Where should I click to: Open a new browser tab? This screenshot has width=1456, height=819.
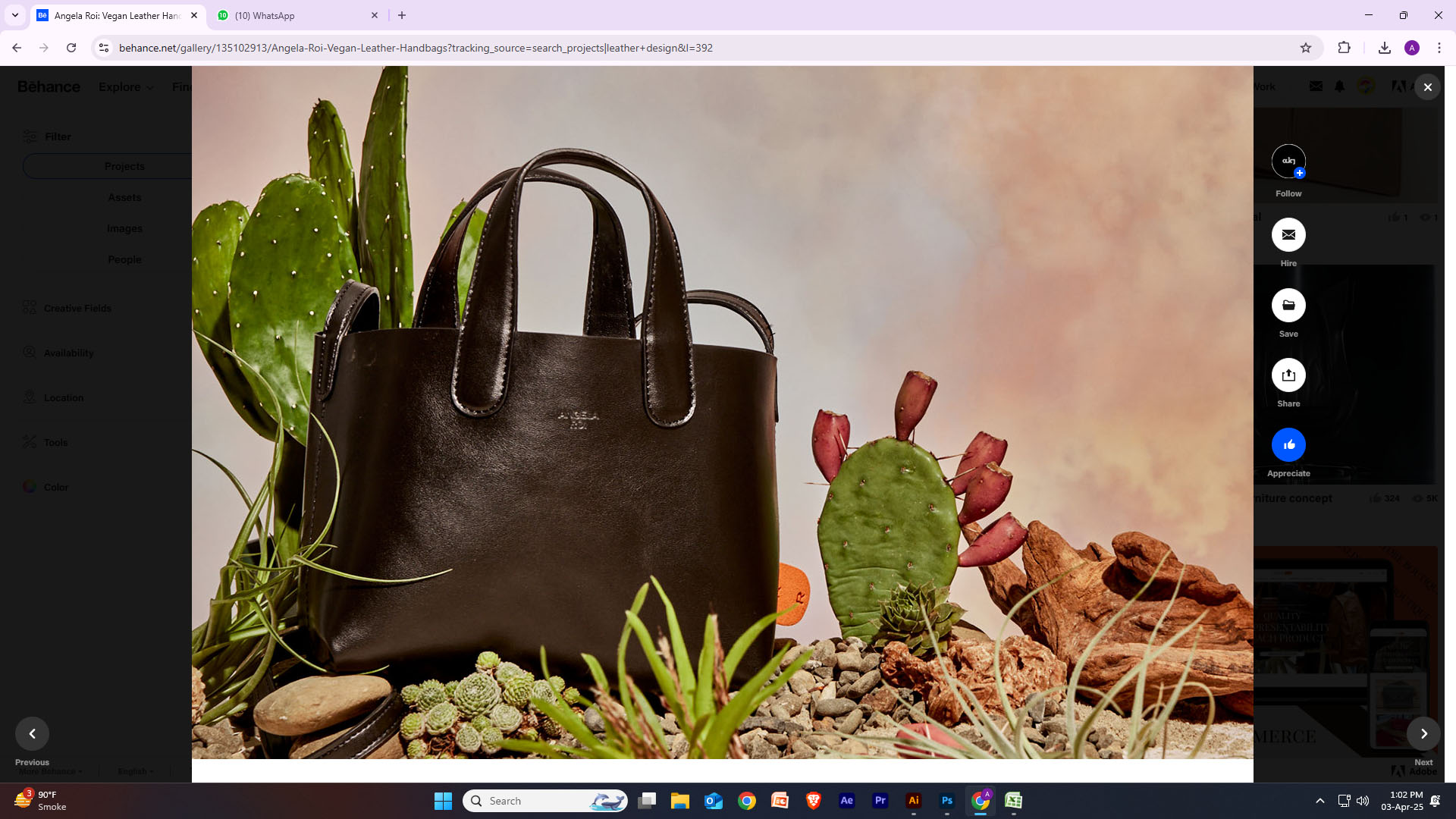pyautogui.click(x=402, y=15)
